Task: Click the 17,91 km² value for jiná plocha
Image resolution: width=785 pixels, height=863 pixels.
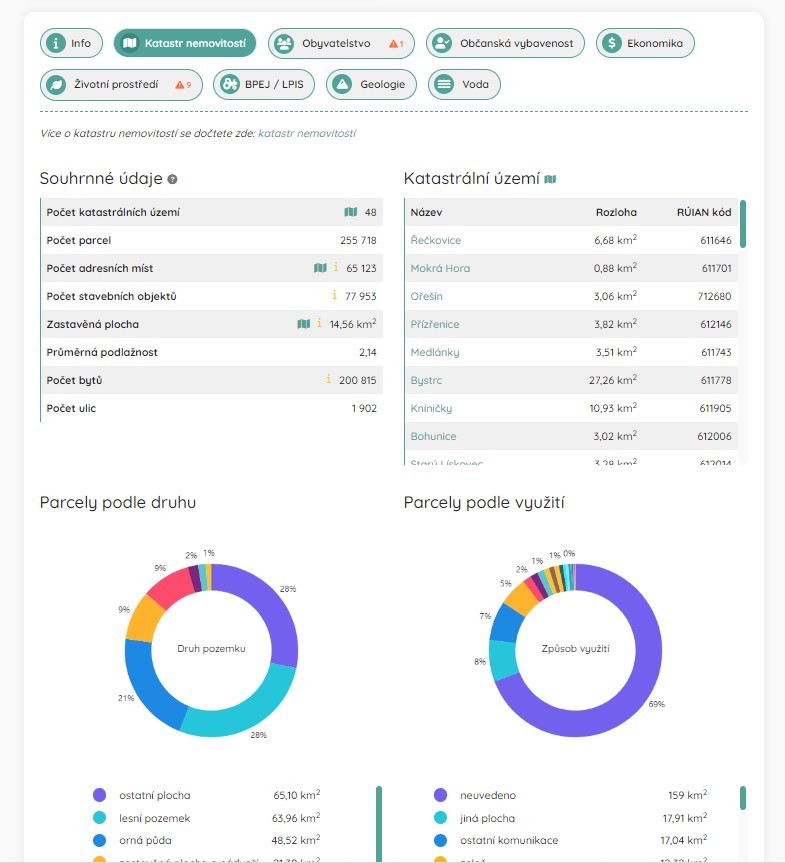Action: point(685,818)
